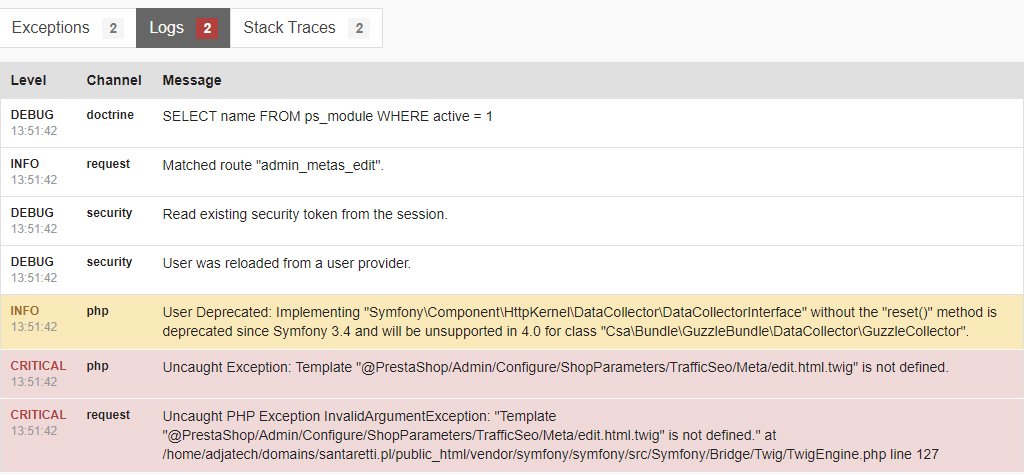This screenshot has width=1024, height=474.
Task: Open the Exceptions tab
Action: (x=50, y=28)
